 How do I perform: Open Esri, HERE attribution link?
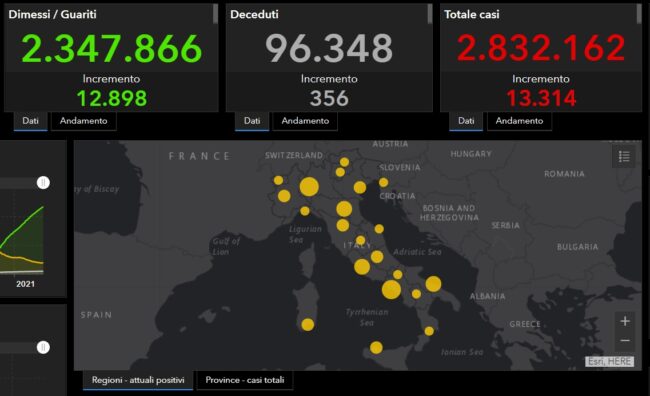click(x=610, y=362)
